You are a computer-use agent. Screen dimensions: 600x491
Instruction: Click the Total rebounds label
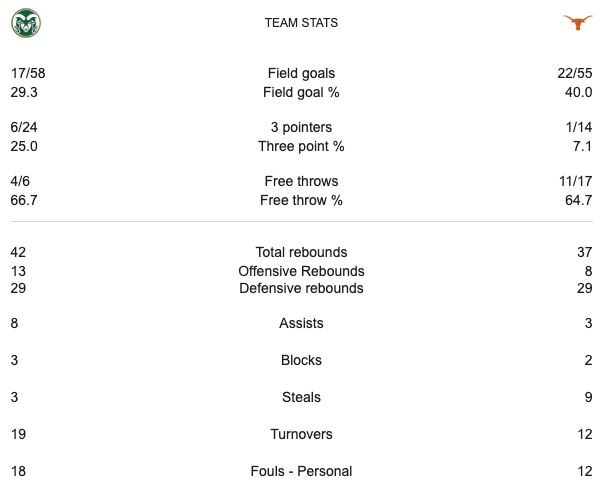(301, 252)
